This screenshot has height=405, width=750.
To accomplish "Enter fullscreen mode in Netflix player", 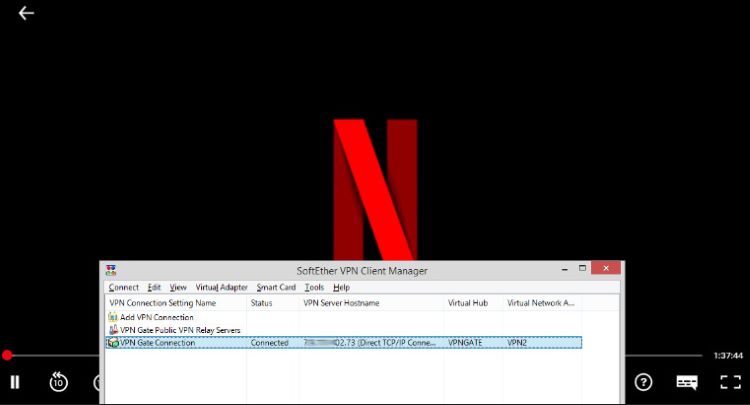I will [730, 382].
